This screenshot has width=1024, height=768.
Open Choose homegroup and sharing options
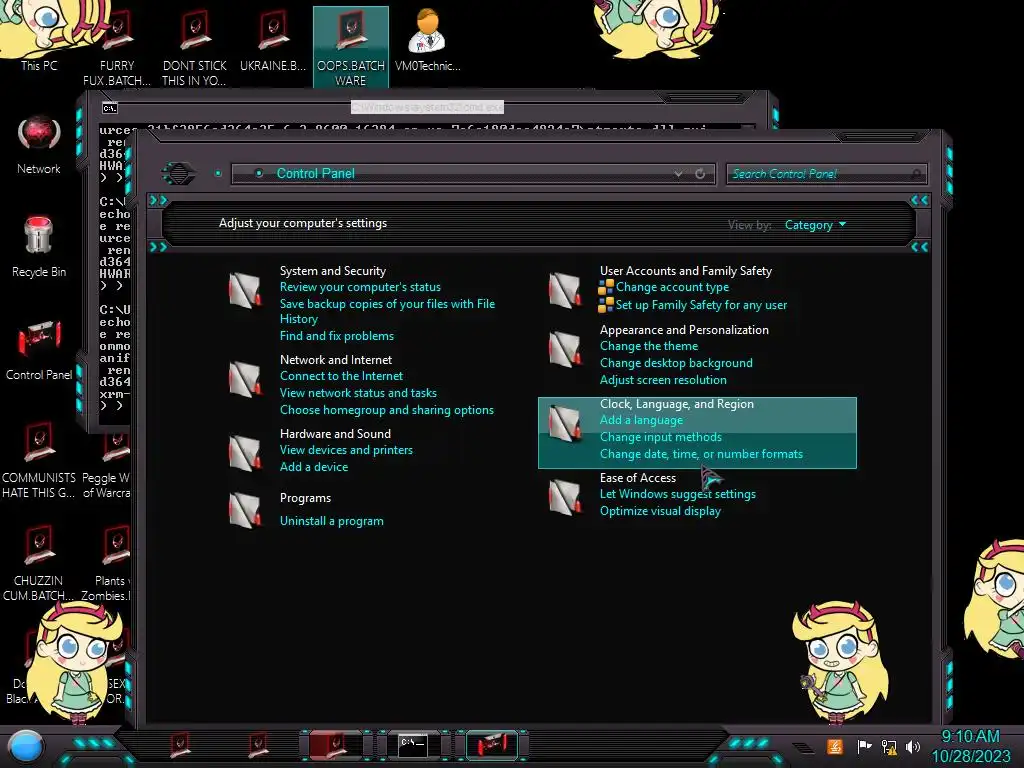387,409
